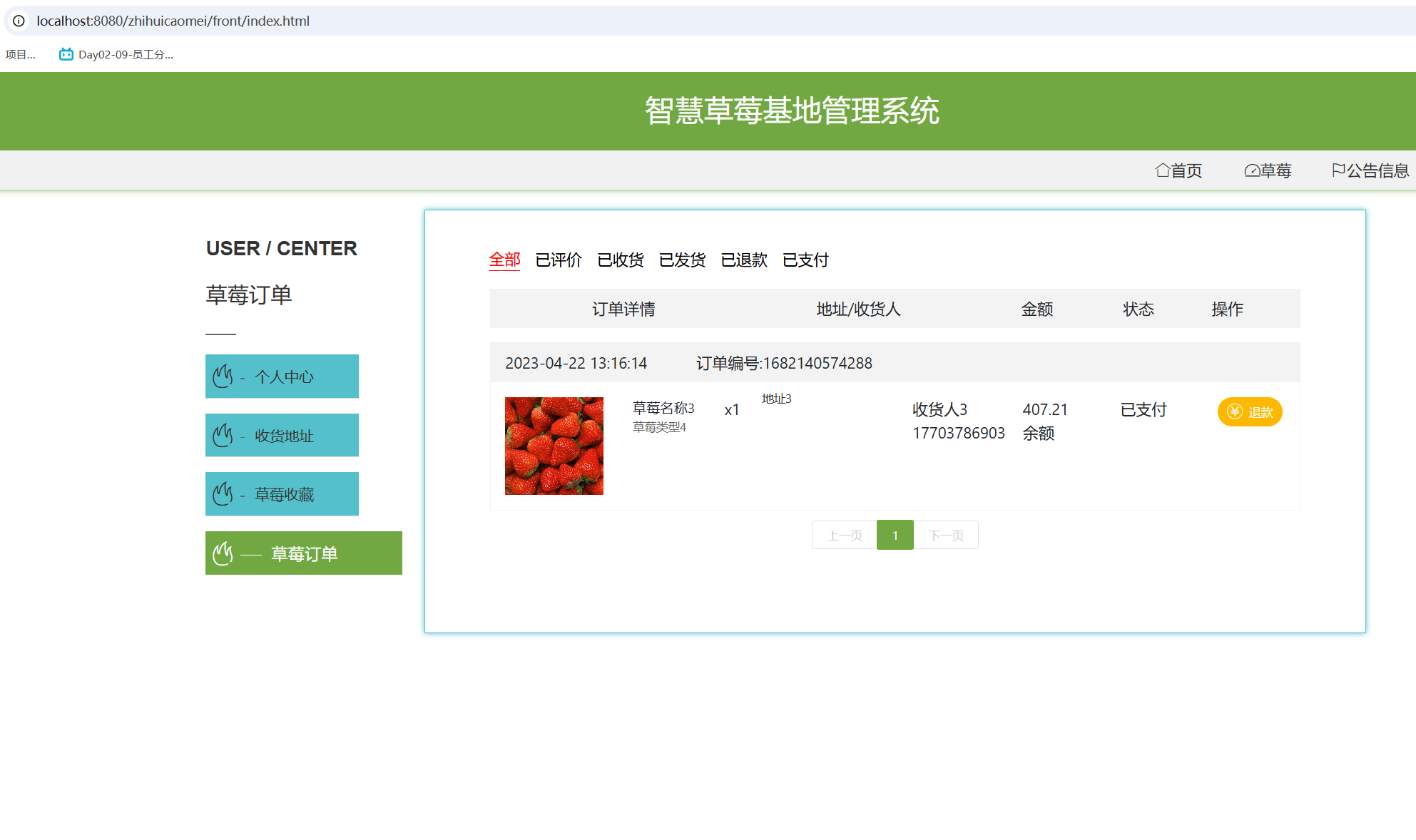Click order date 2023-04-22 13:16:14
This screenshot has width=1416, height=840.
coord(576,363)
